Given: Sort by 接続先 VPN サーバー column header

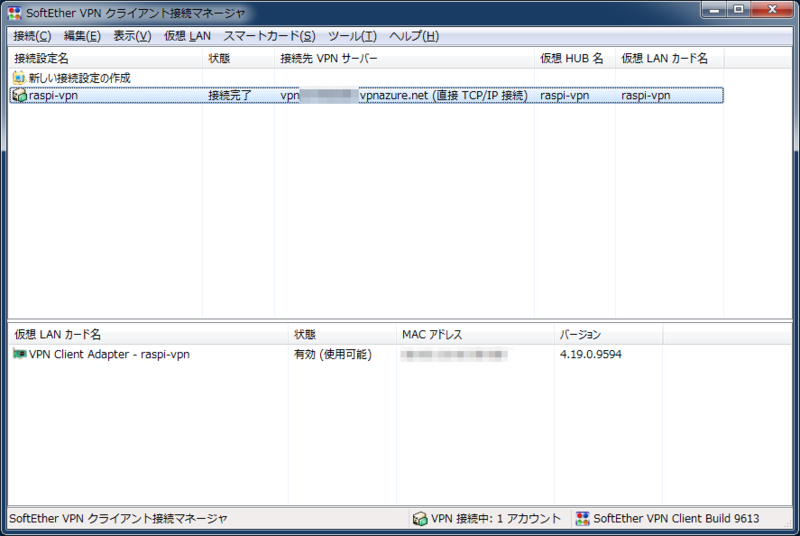Looking at the screenshot, I should 405,58.
